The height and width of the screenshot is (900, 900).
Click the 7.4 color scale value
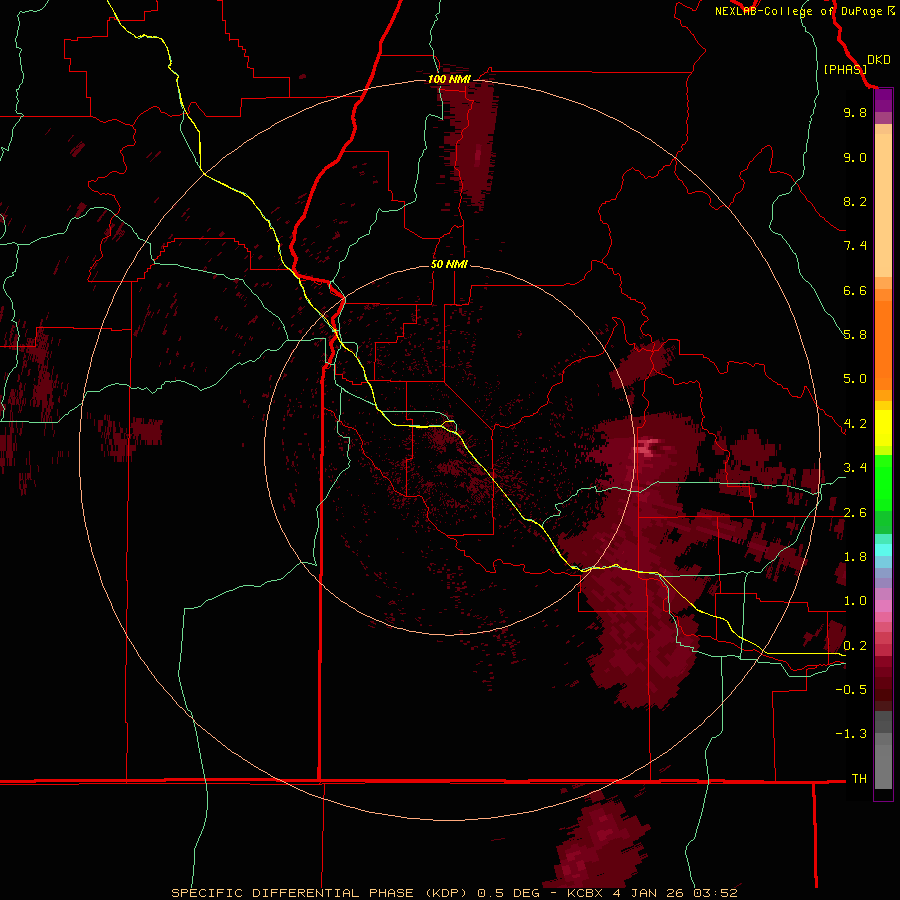tap(855, 246)
